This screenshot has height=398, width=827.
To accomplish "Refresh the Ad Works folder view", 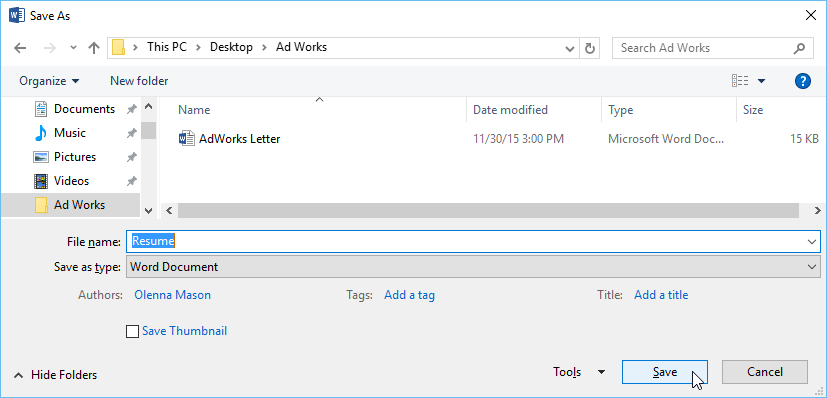I will pyautogui.click(x=590, y=48).
